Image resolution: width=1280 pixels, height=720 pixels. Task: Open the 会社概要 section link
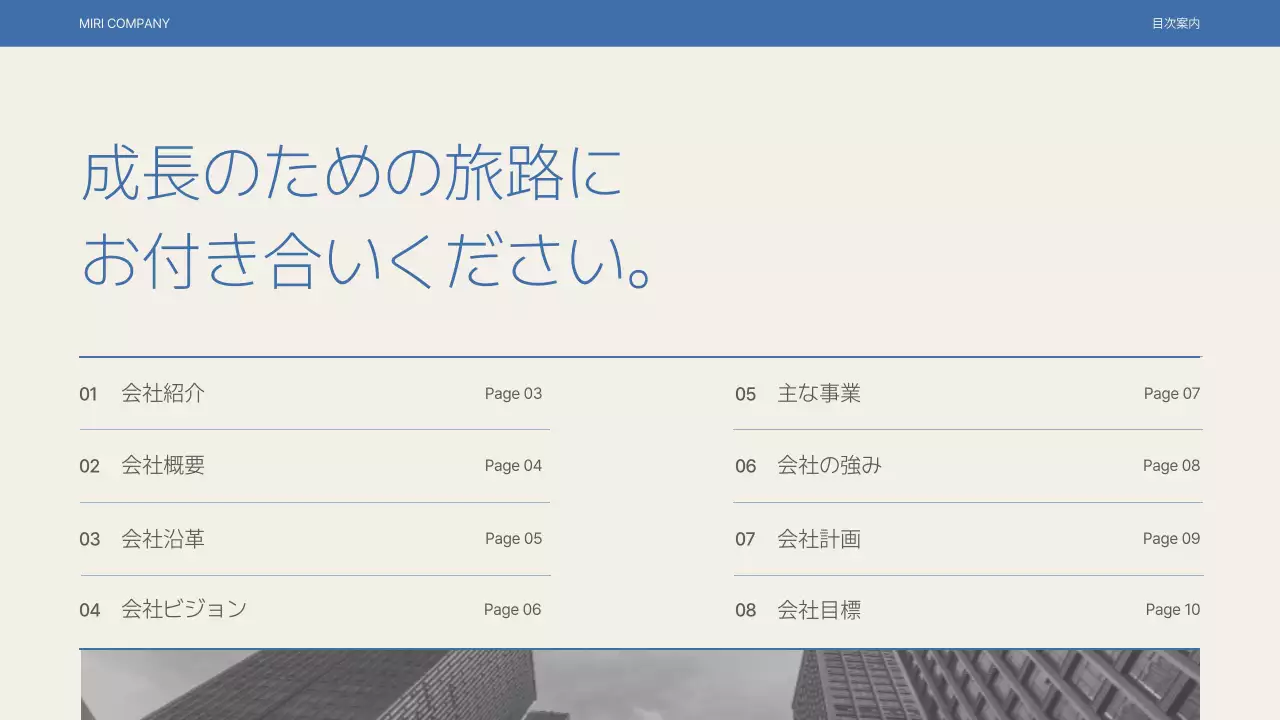coord(163,465)
